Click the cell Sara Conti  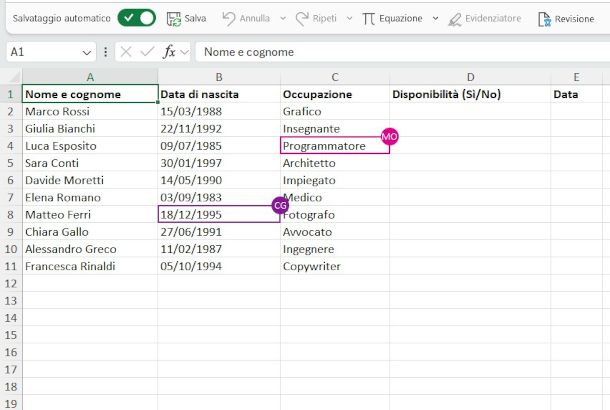tap(90, 163)
